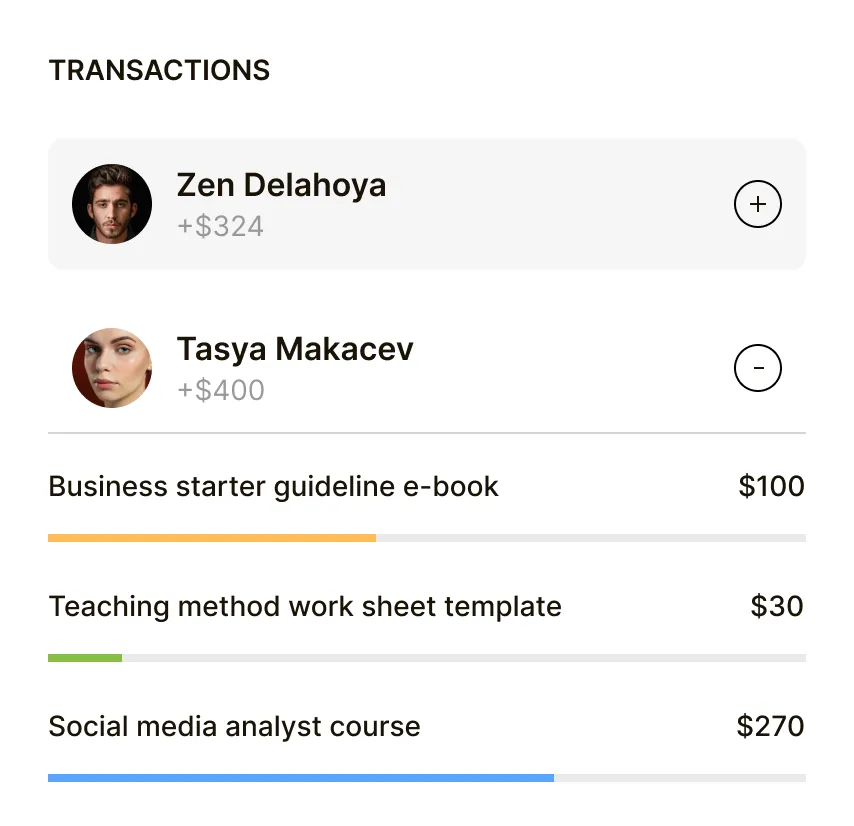
Task: Click the gray unfilled part of the e-book bar
Action: point(590,538)
